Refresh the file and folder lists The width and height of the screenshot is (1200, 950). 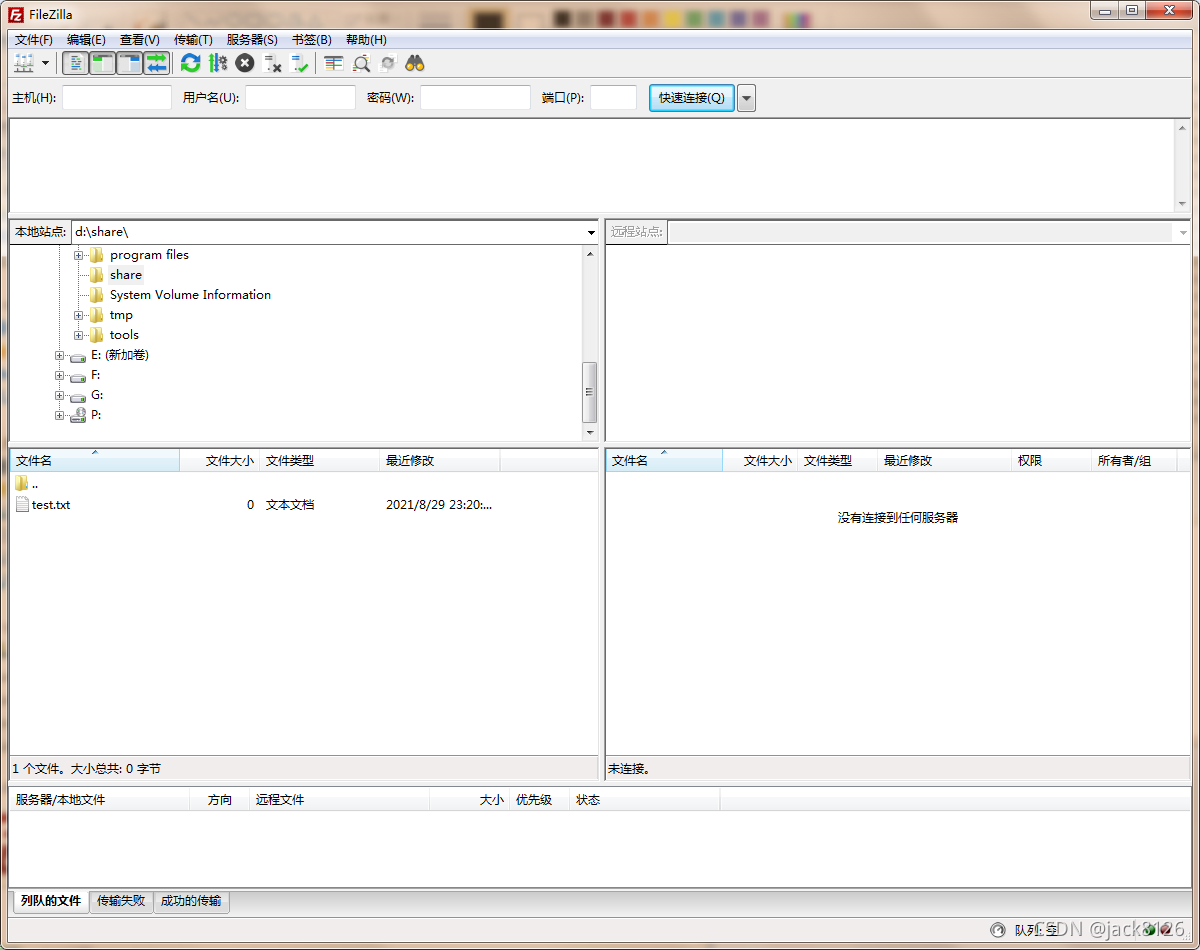tap(190, 63)
